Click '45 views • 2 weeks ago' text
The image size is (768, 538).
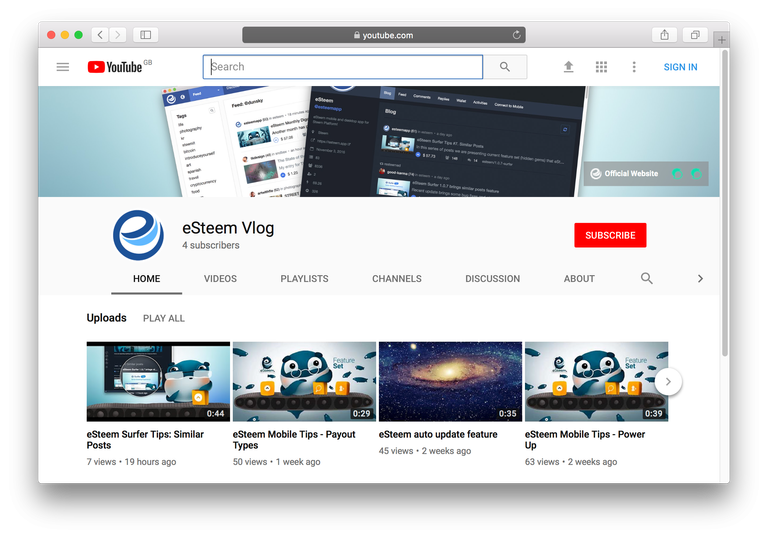pyautogui.click(x=425, y=451)
